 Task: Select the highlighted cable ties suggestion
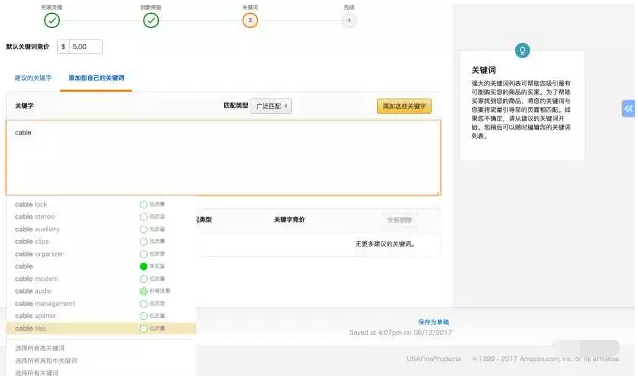click(x=101, y=328)
